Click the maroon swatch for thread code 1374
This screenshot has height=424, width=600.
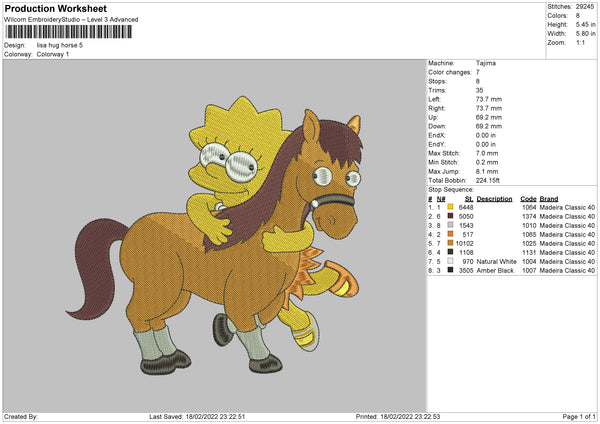pyautogui.click(x=450, y=216)
